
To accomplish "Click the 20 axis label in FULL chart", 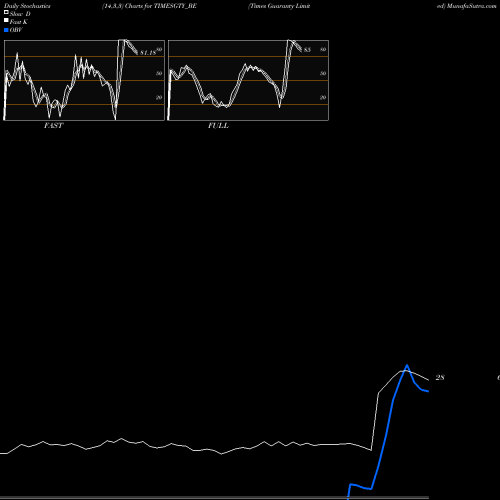I will point(323,97).
